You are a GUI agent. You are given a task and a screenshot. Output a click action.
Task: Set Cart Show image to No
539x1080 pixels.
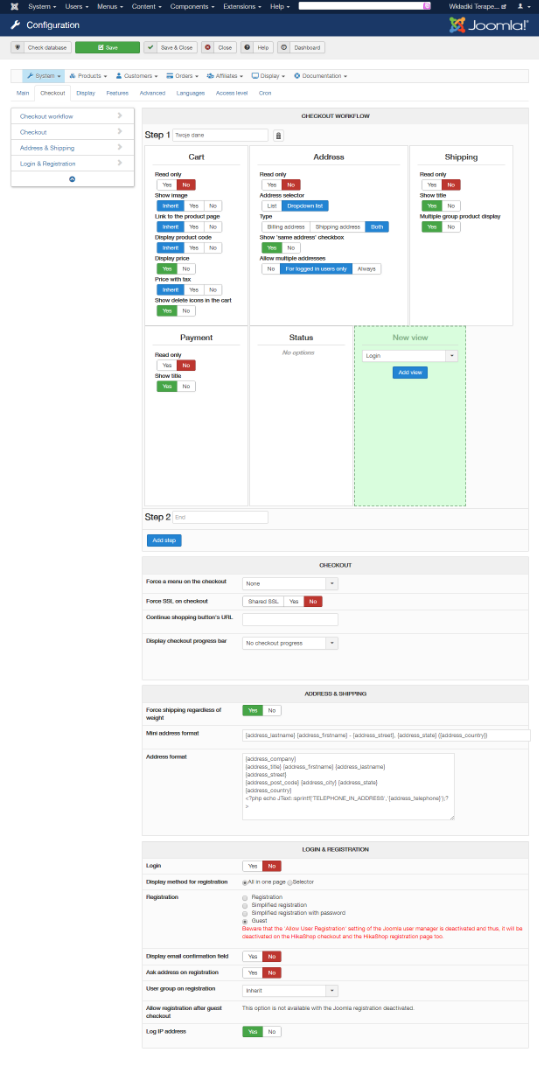point(212,205)
